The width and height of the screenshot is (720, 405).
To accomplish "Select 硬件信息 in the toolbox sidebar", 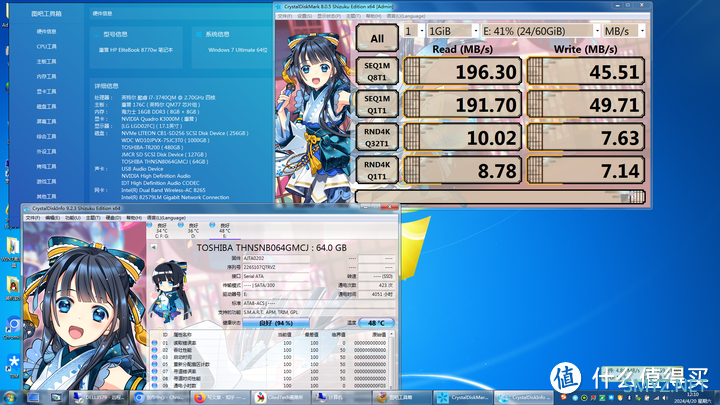I will click(x=46, y=31).
